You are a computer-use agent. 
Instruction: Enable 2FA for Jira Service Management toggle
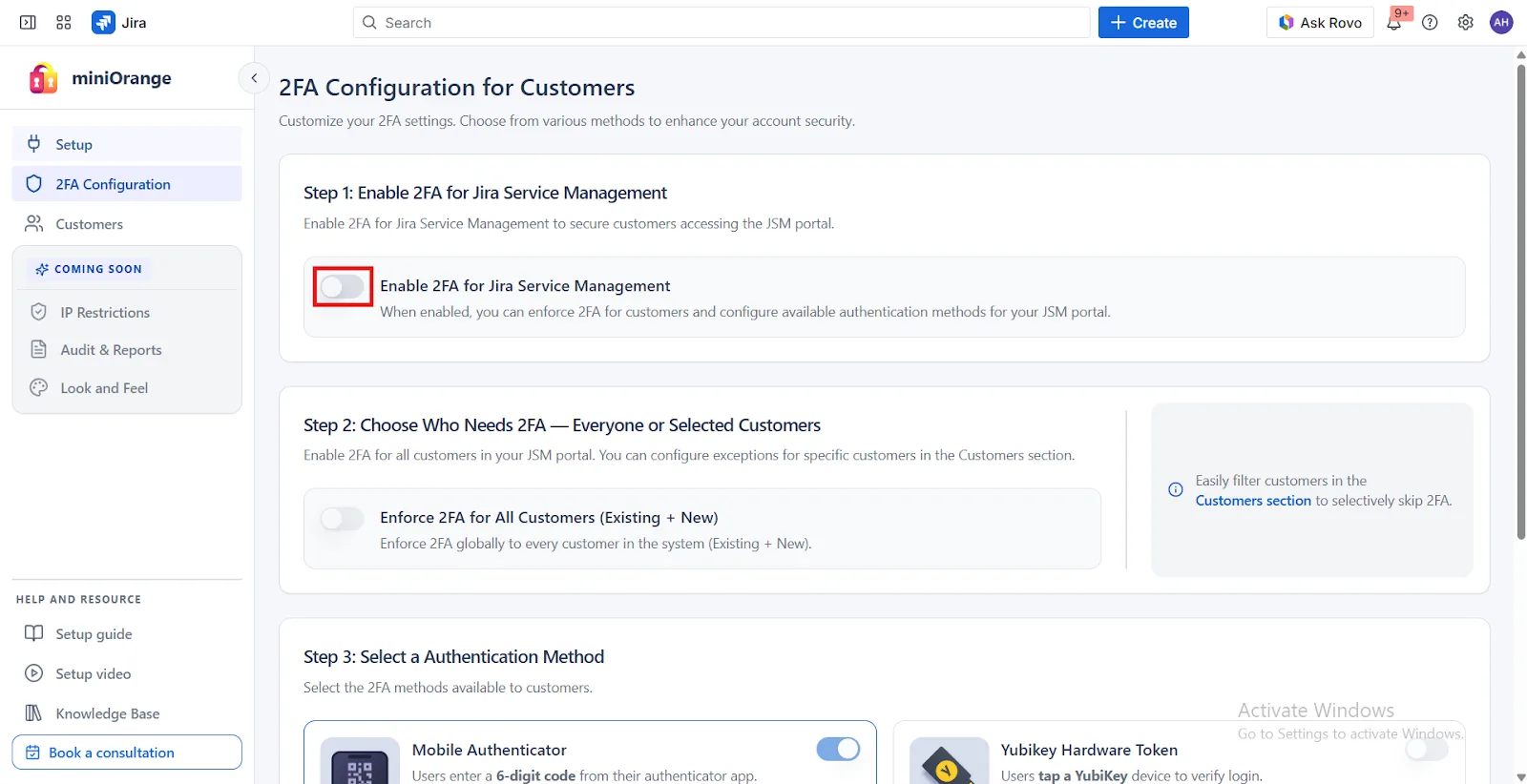(343, 286)
